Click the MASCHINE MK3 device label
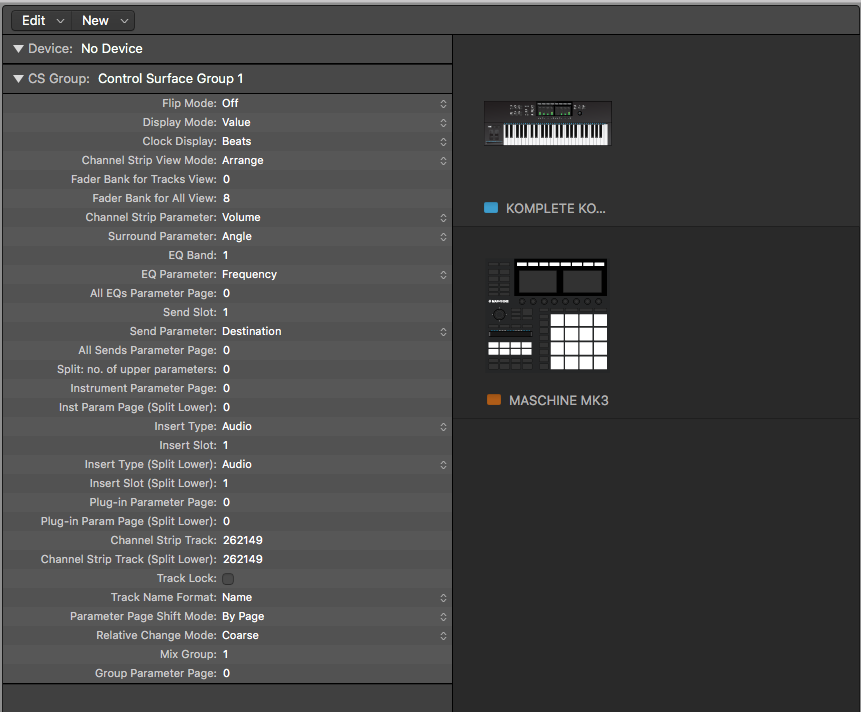861x712 pixels. tap(558, 401)
